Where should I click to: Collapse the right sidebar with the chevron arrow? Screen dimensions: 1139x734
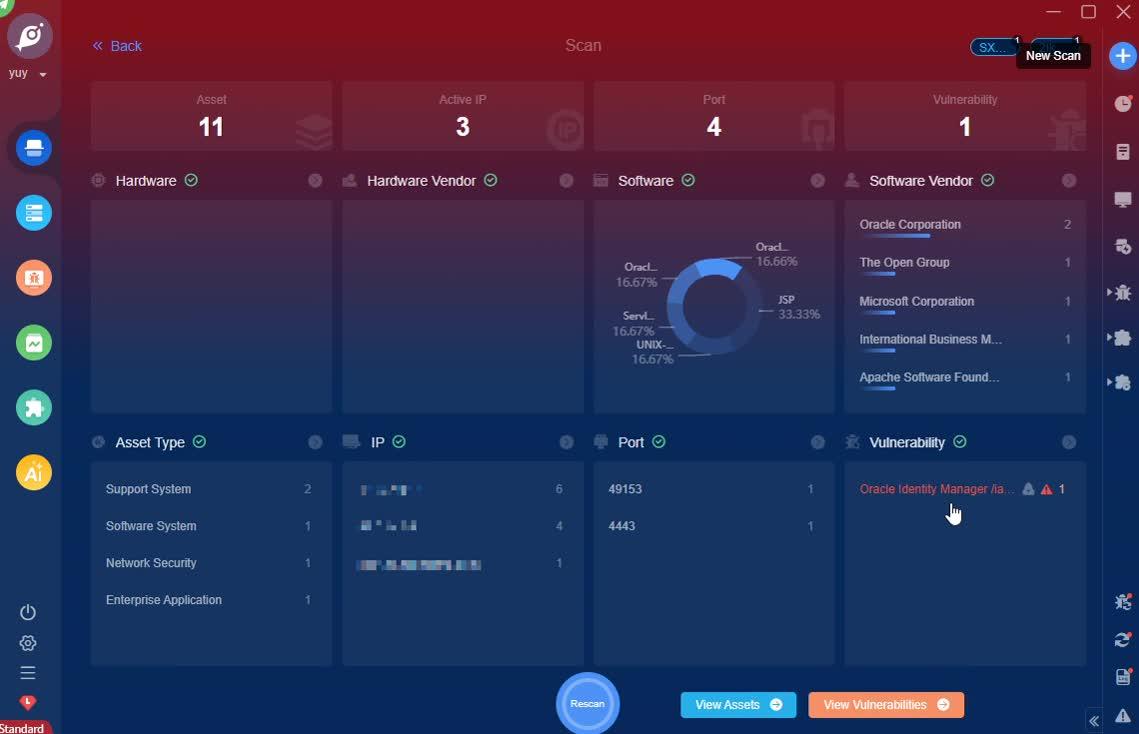coord(1093,720)
